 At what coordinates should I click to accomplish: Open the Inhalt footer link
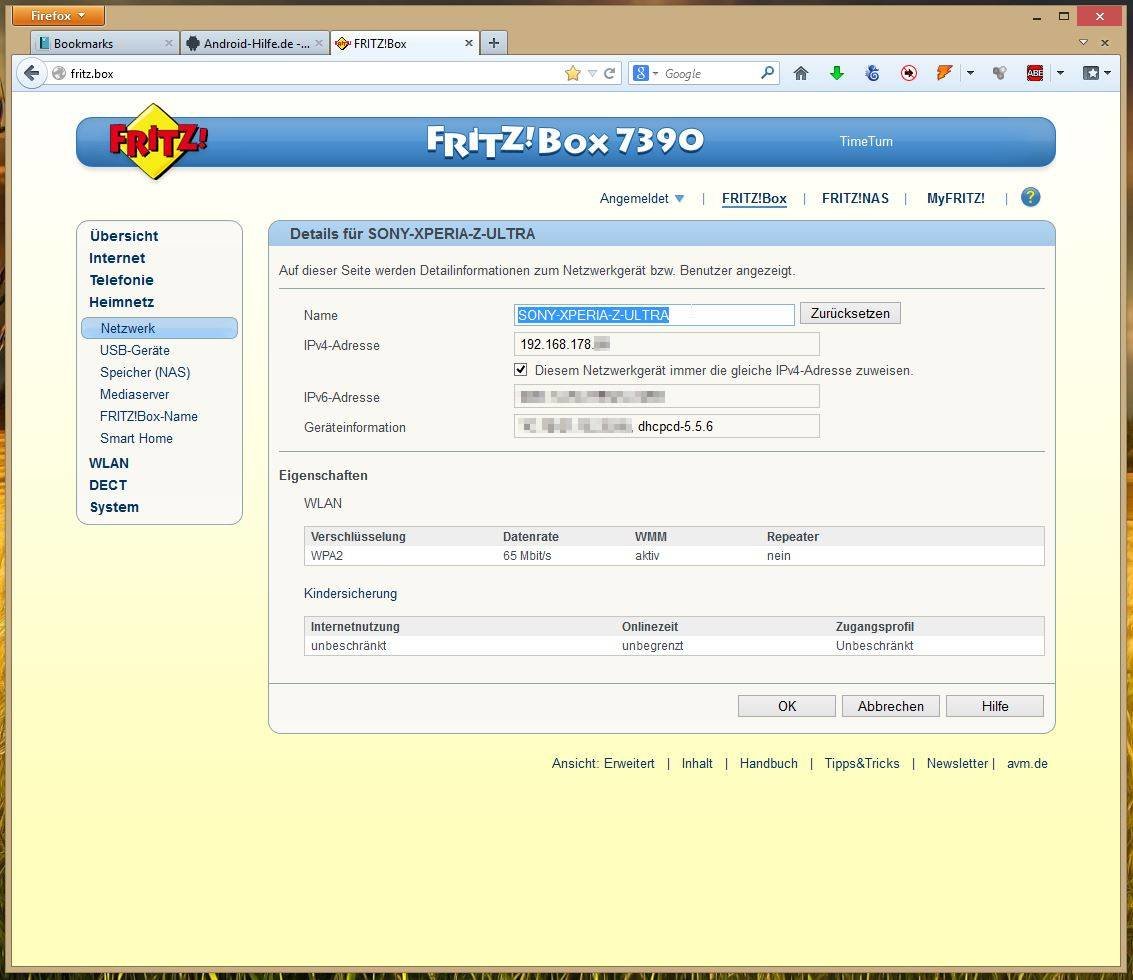coord(697,763)
